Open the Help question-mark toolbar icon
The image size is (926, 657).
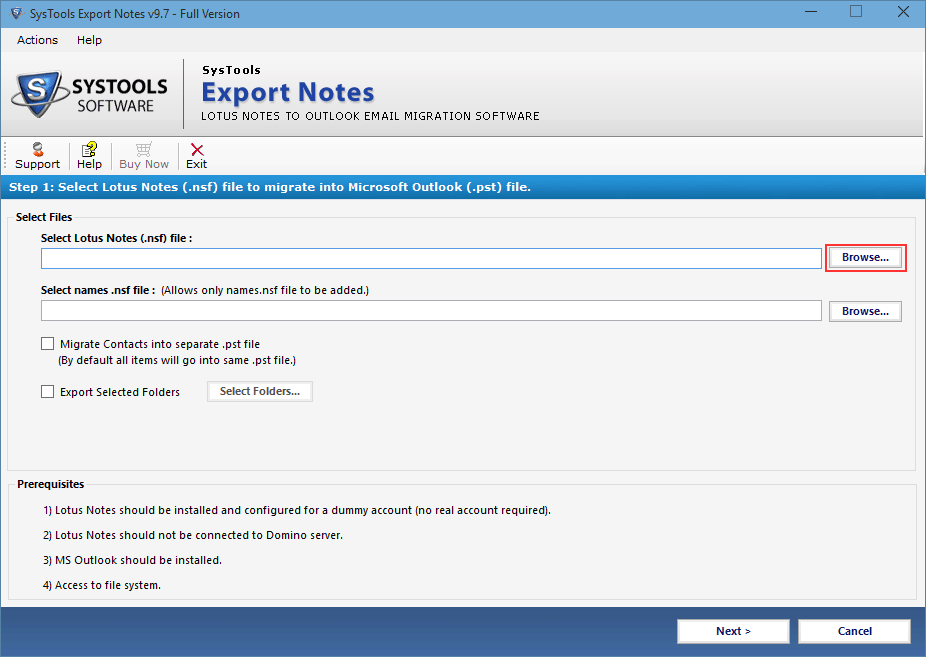89,149
